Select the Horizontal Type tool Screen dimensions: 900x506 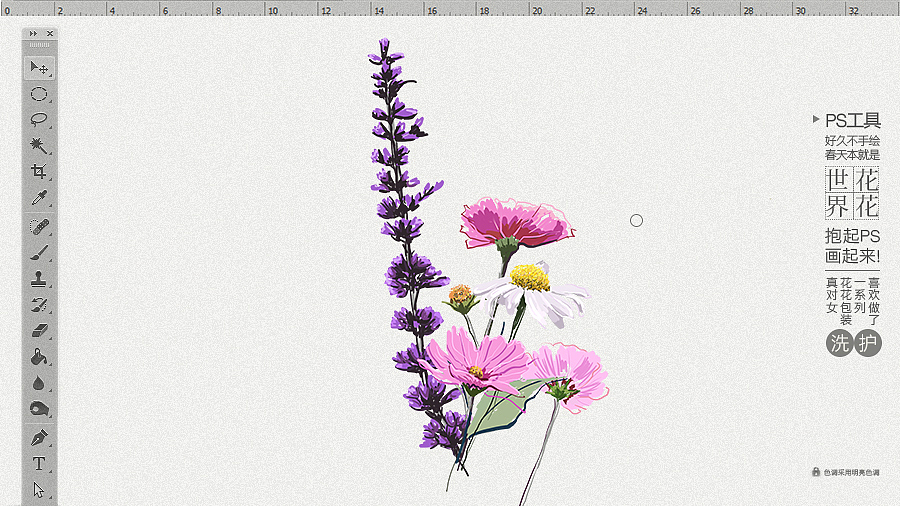[x=39, y=464]
